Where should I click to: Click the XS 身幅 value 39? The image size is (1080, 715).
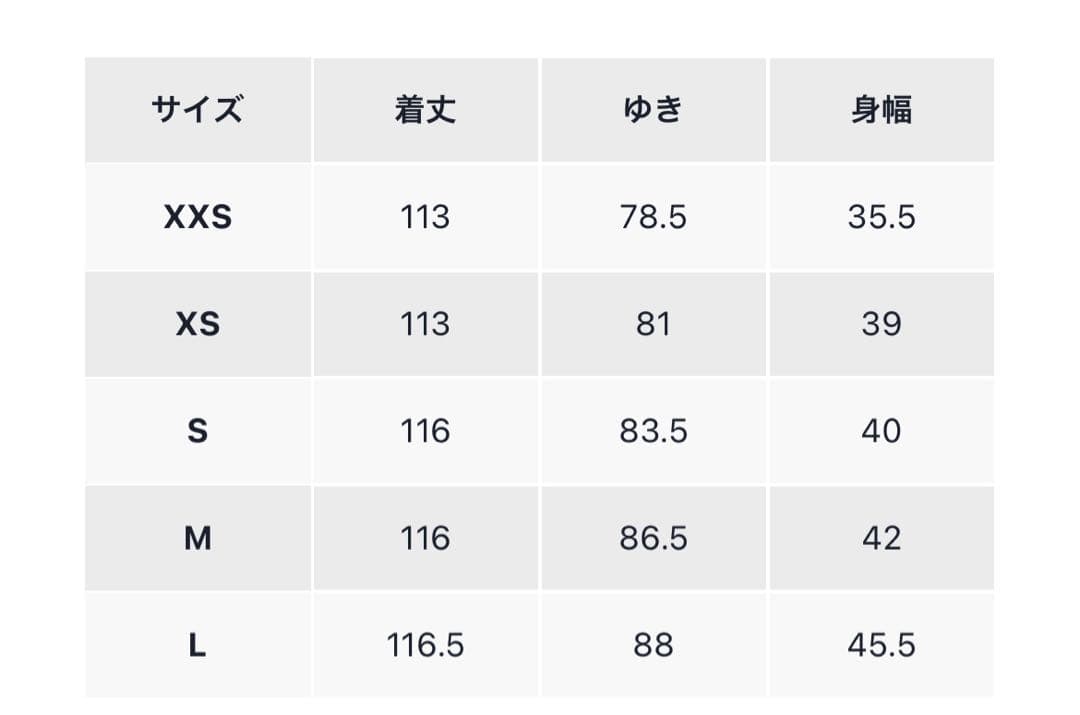coord(881,324)
